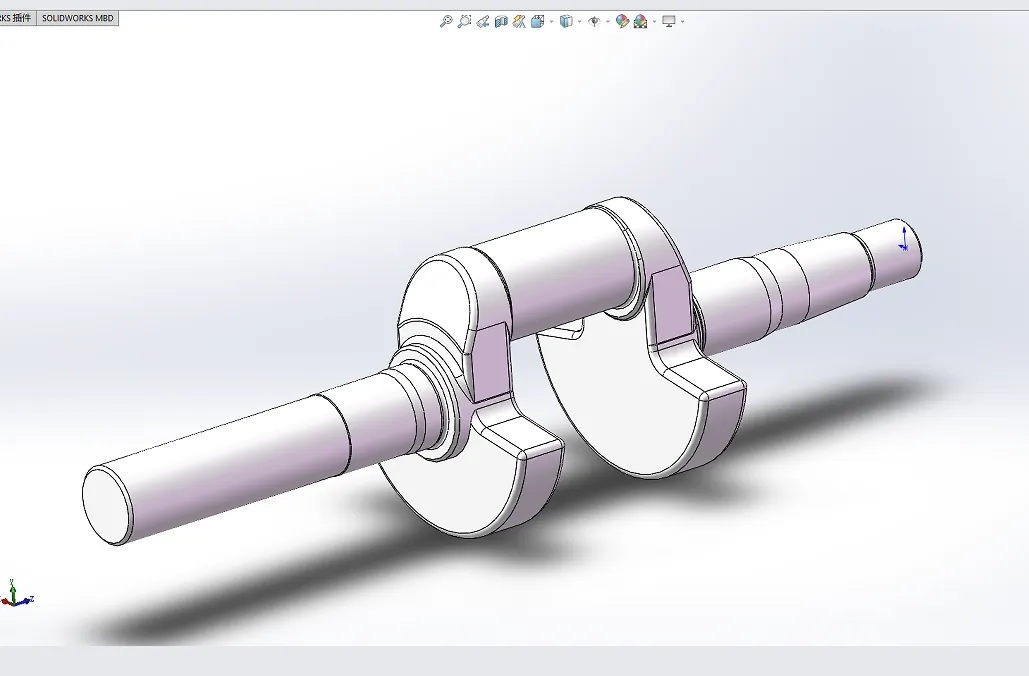Expand the Hide/Show Items dropdown arrow
The image size is (1029, 676).
[608, 22]
